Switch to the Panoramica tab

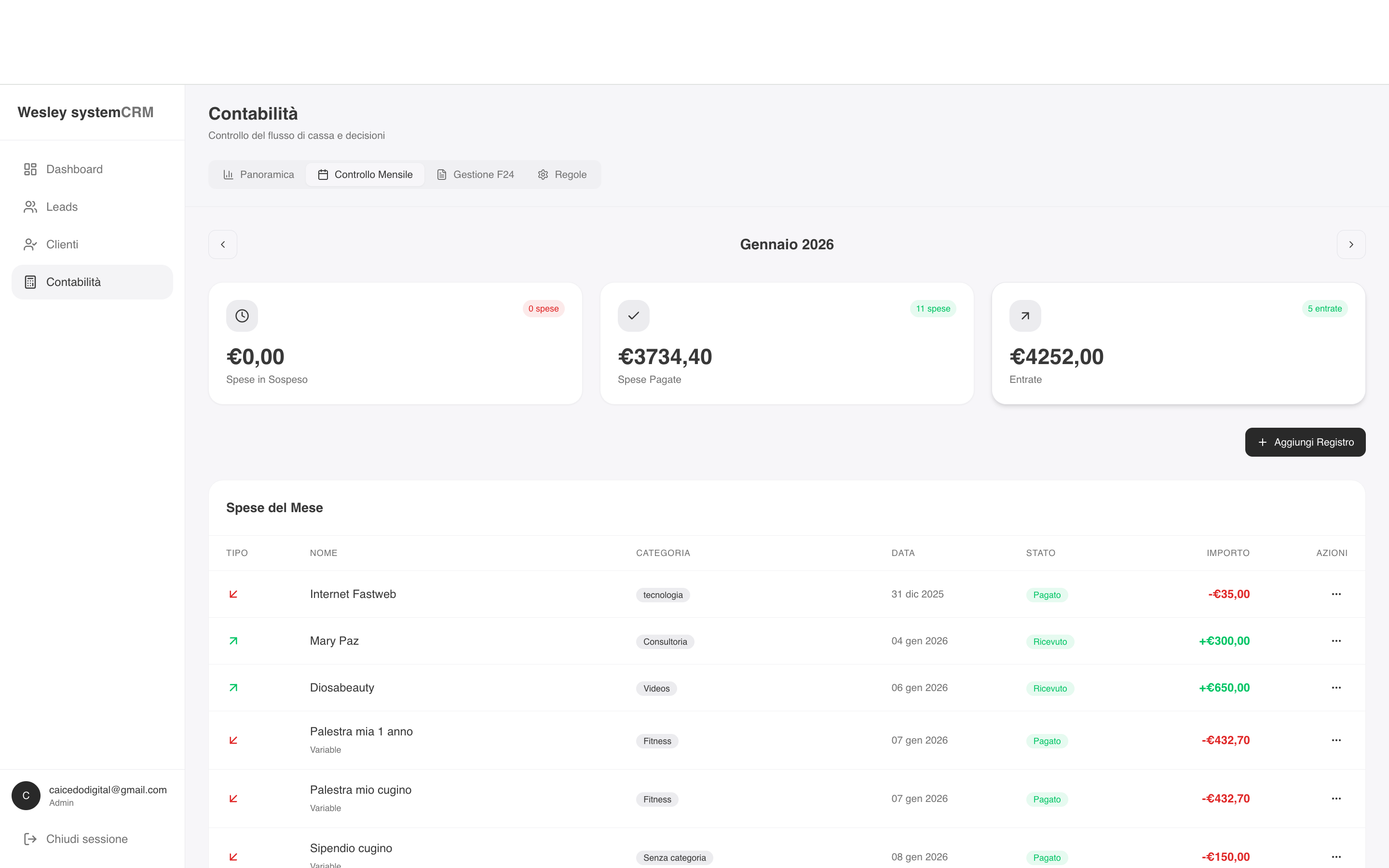tap(259, 175)
